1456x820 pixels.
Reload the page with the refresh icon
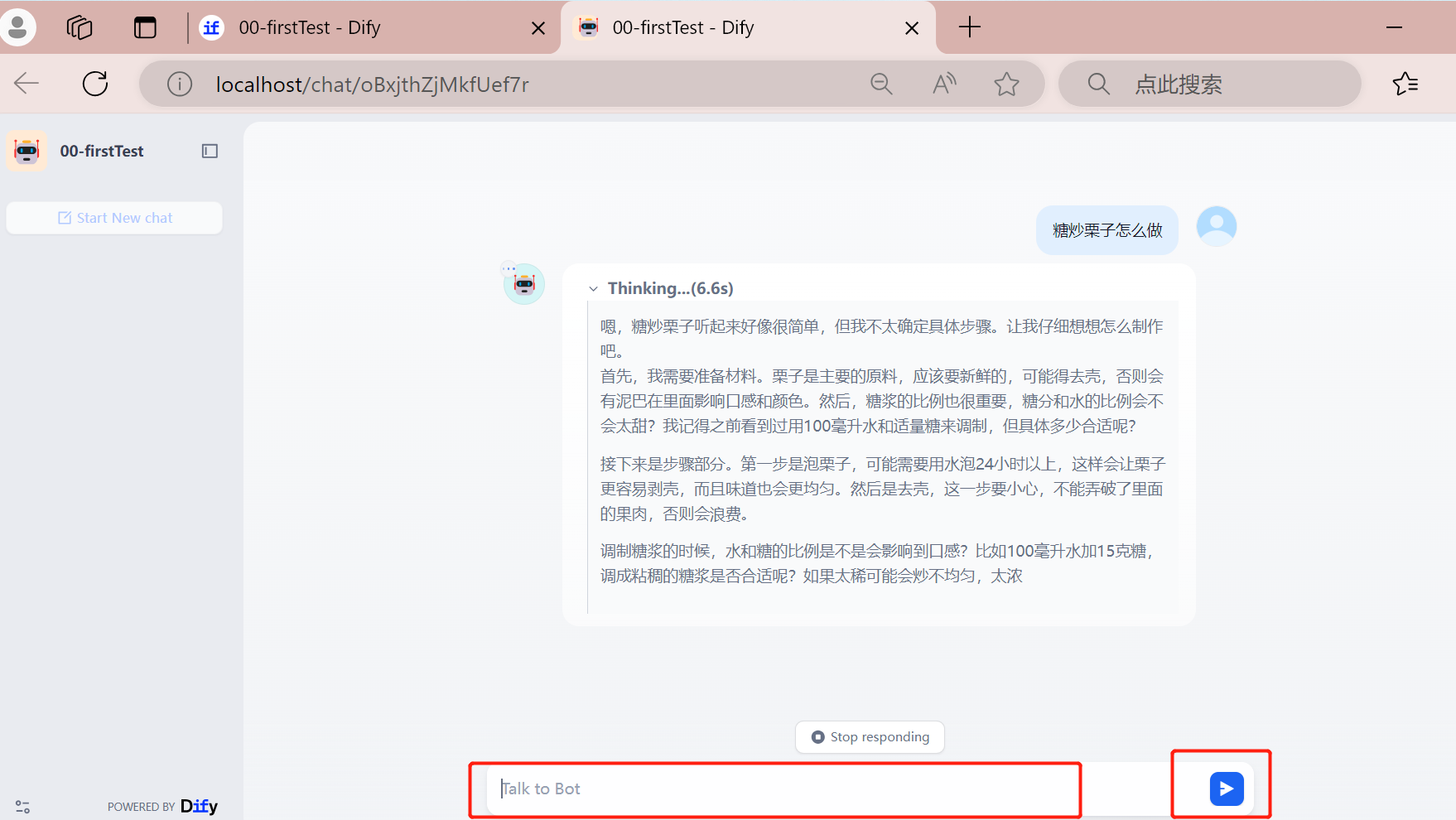click(x=95, y=83)
